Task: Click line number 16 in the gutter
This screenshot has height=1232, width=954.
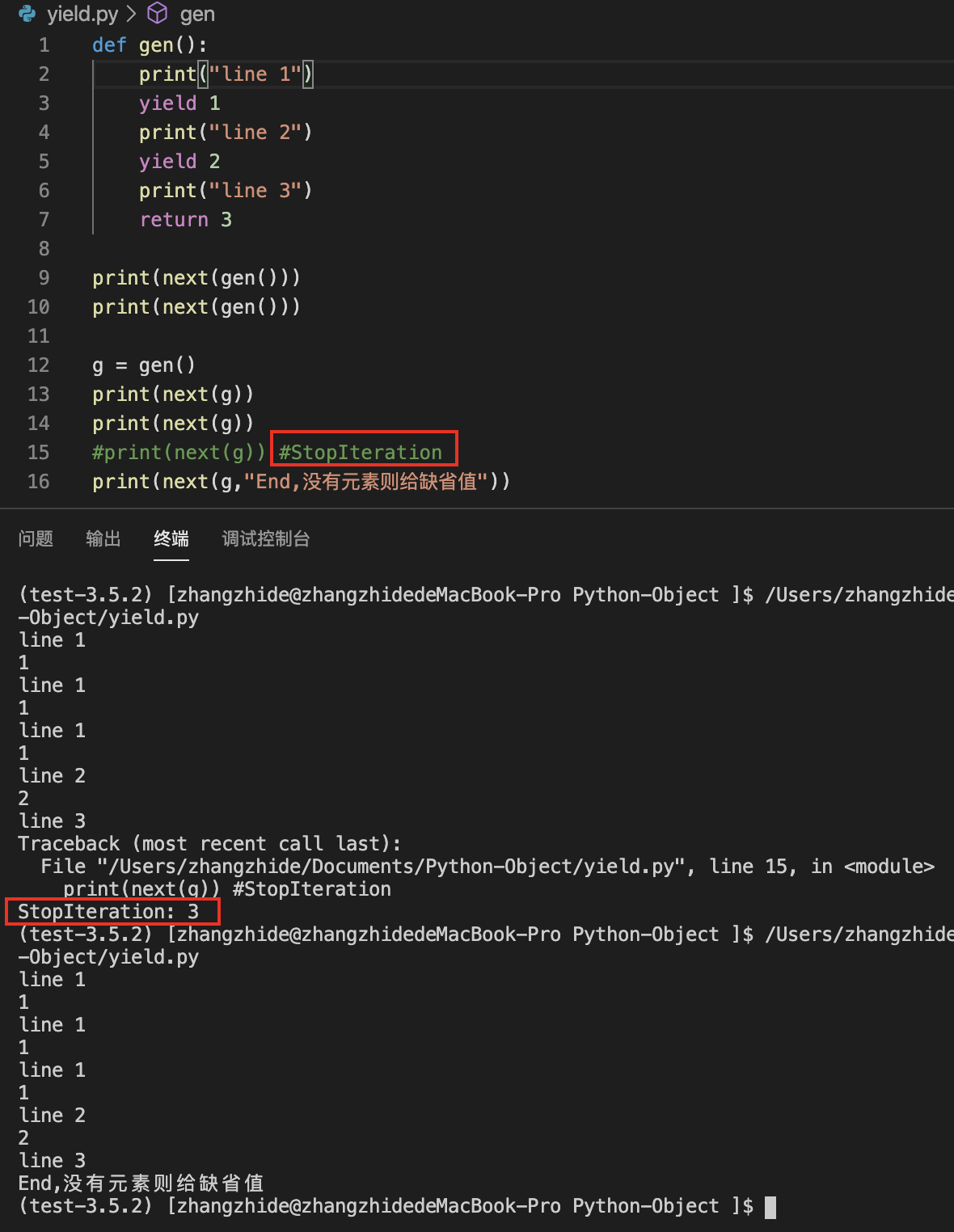Action: tap(38, 482)
